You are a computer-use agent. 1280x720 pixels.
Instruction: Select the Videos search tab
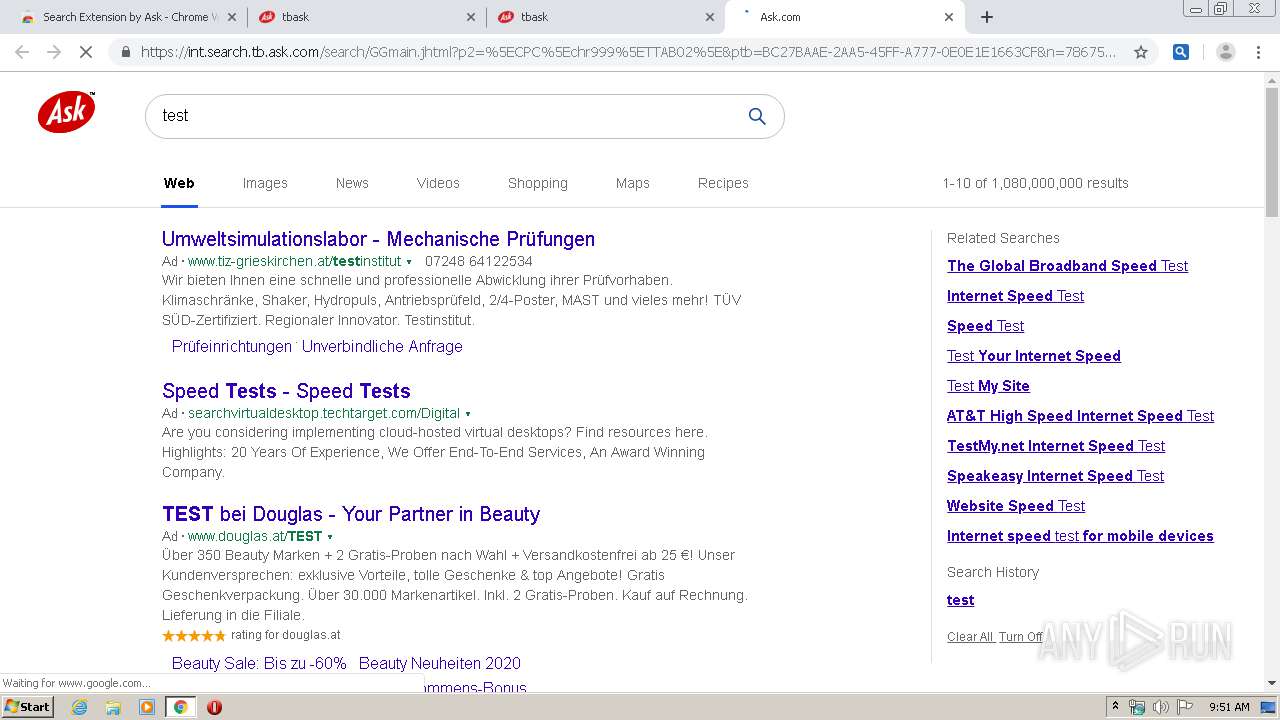[438, 183]
